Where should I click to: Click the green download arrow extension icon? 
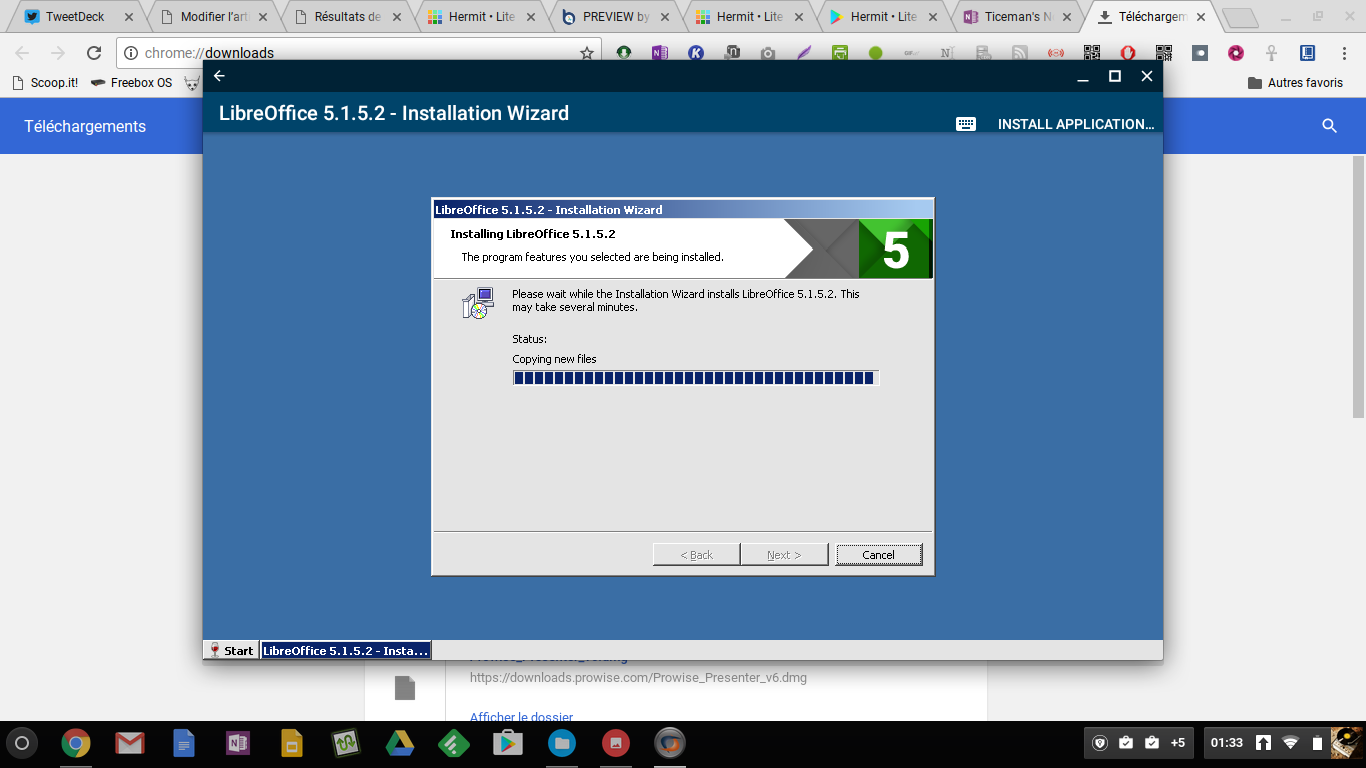click(x=624, y=53)
